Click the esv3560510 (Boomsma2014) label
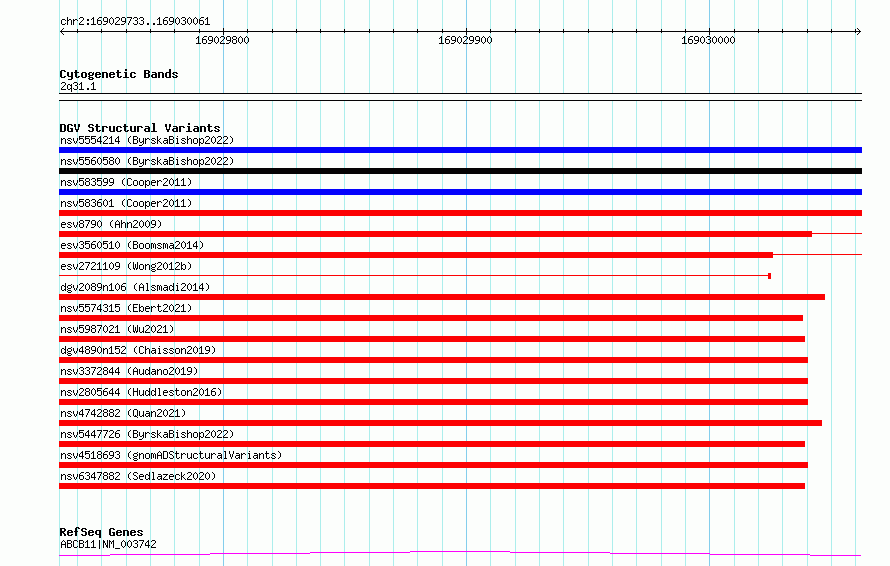 [132, 245]
